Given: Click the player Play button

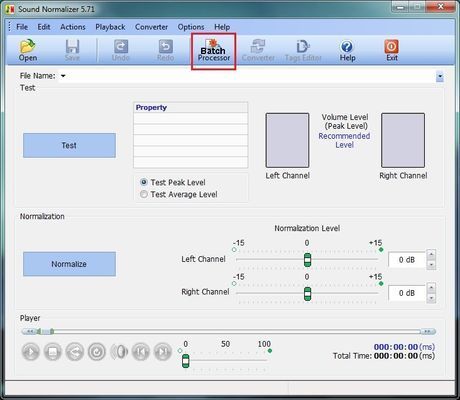Looking at the screenshot, I should click(31, 352).
